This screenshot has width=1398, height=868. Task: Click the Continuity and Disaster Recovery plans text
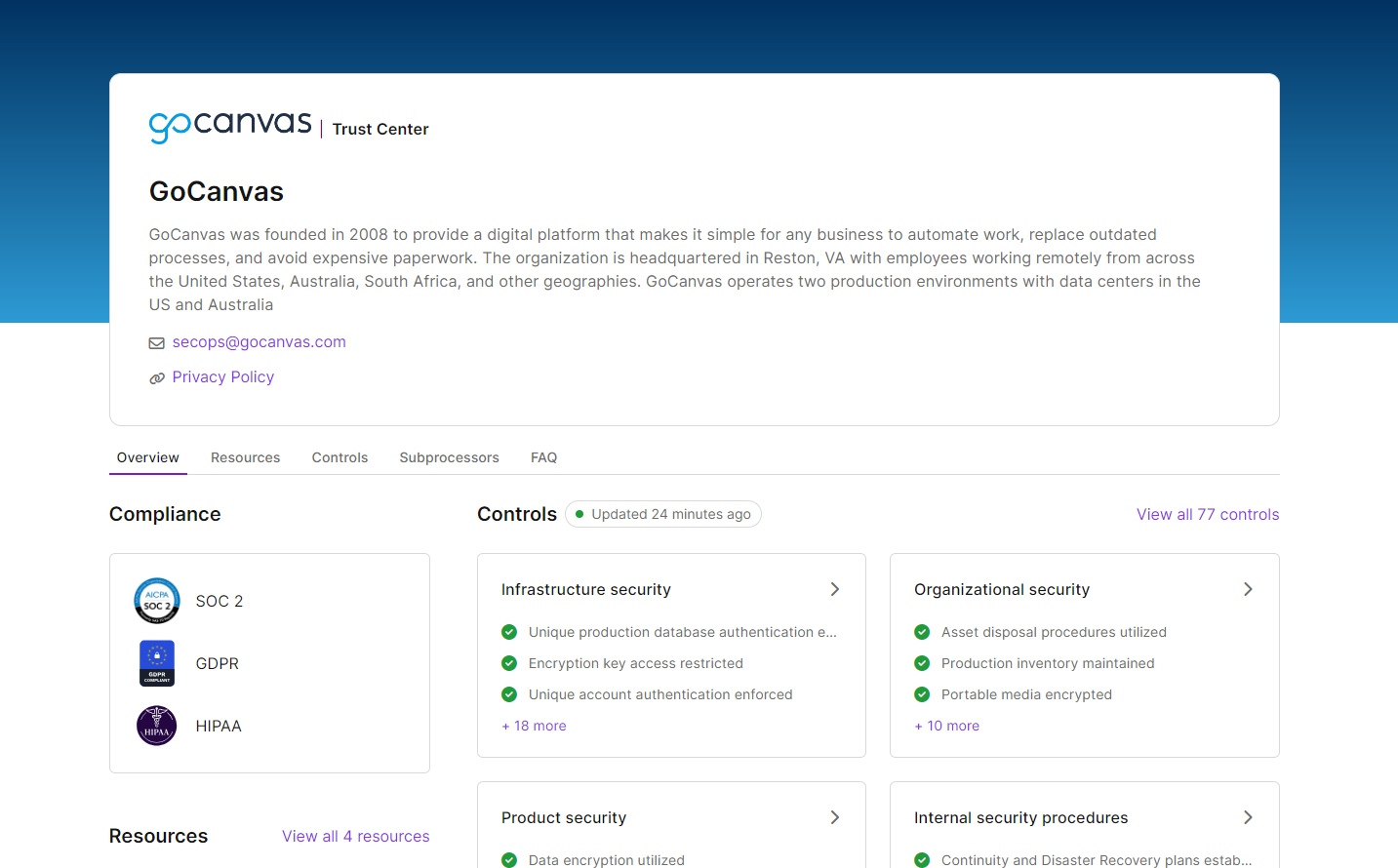pyautogui.click(x=1097, y=860)
